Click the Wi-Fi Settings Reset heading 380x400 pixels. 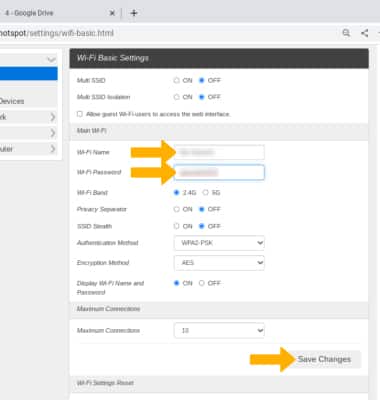coord(105,383)
